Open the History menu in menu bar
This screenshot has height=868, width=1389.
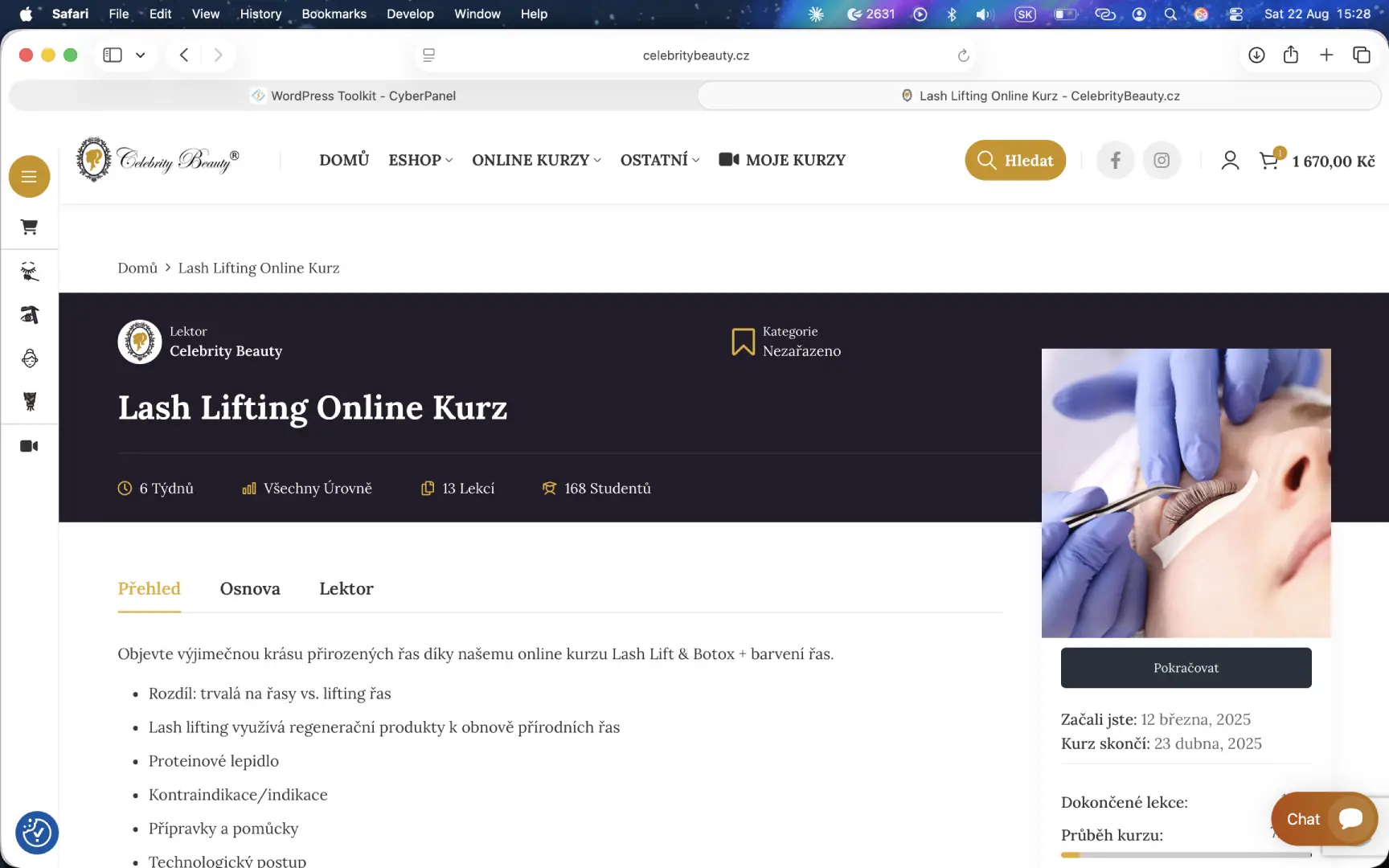click(x=260, y=14)
